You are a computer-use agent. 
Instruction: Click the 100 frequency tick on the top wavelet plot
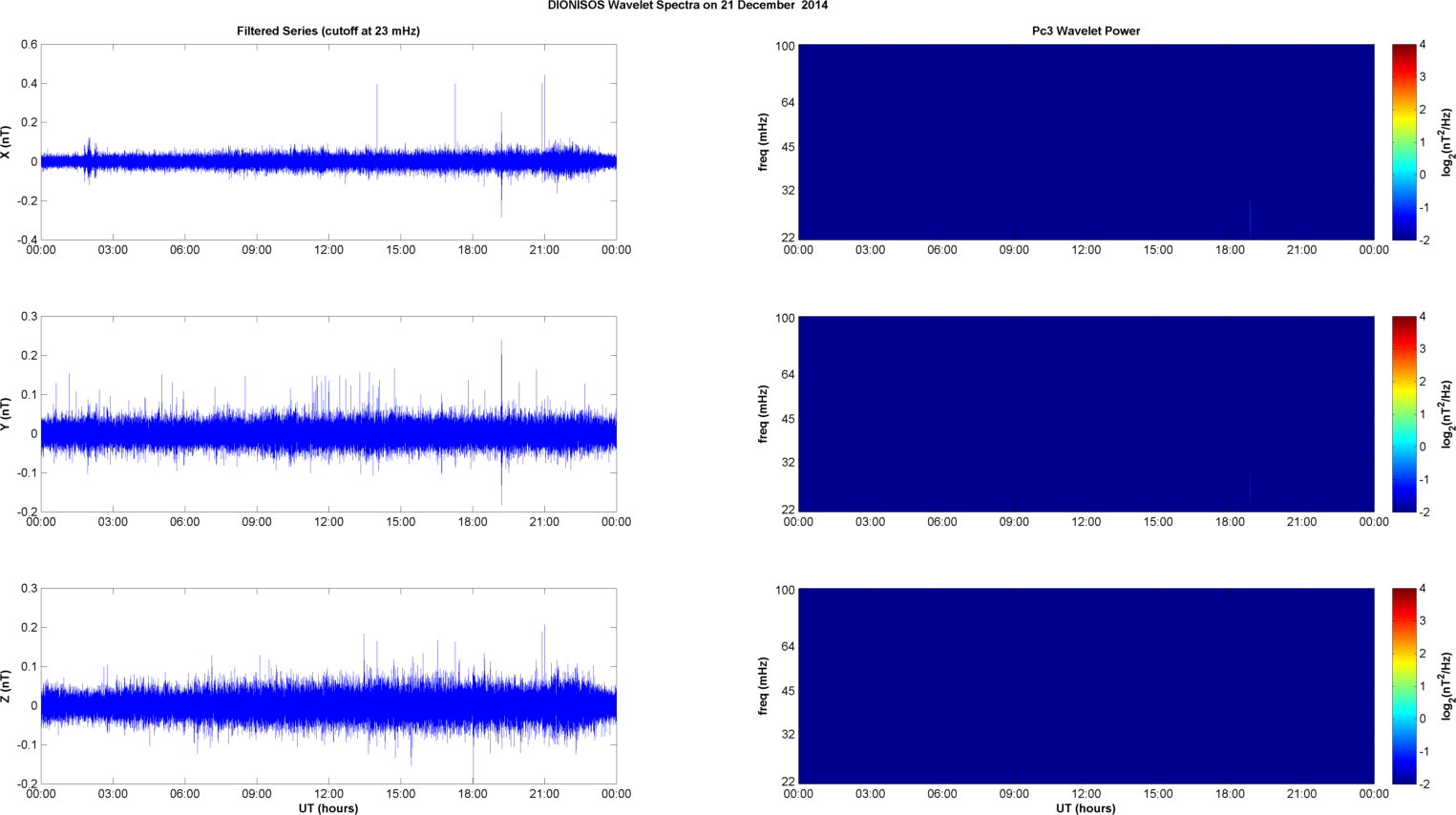[x=785, y=46]
